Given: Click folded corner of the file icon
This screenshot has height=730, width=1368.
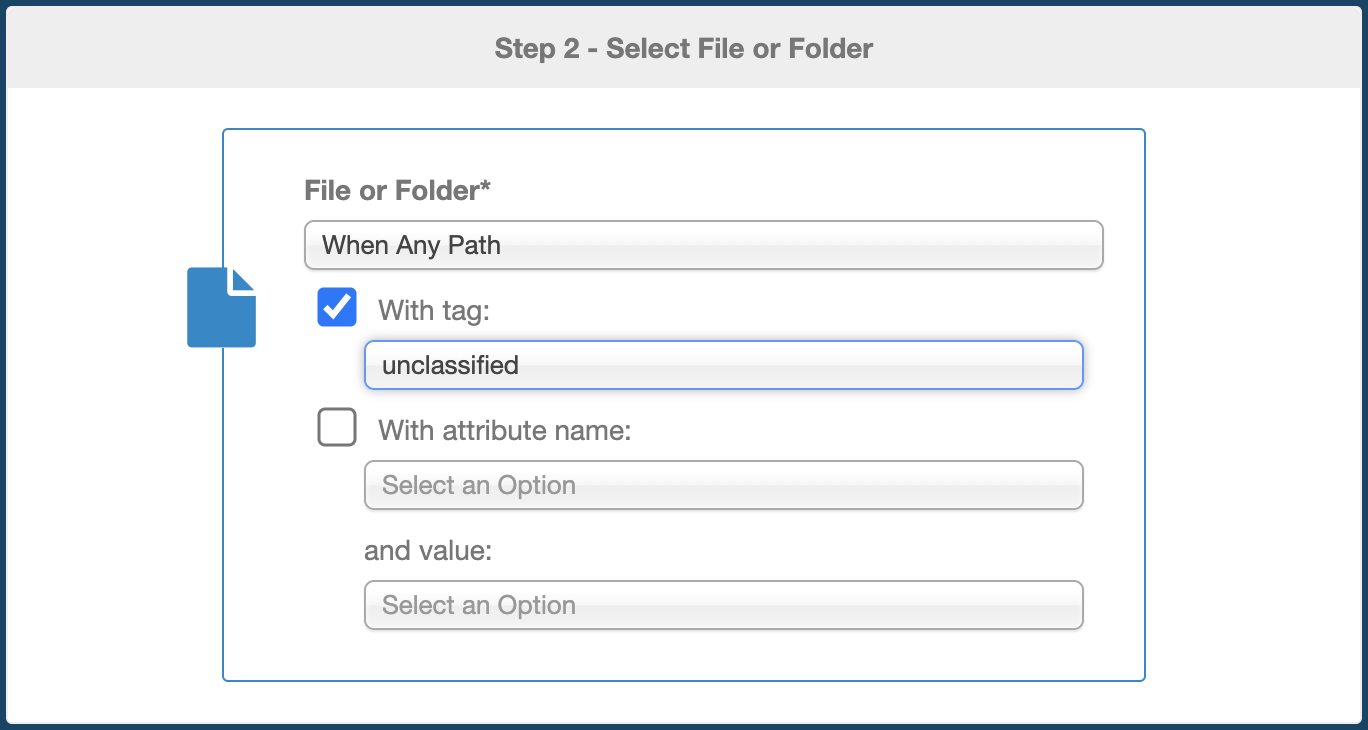Looking at the screenshot, I should [244, 280].
